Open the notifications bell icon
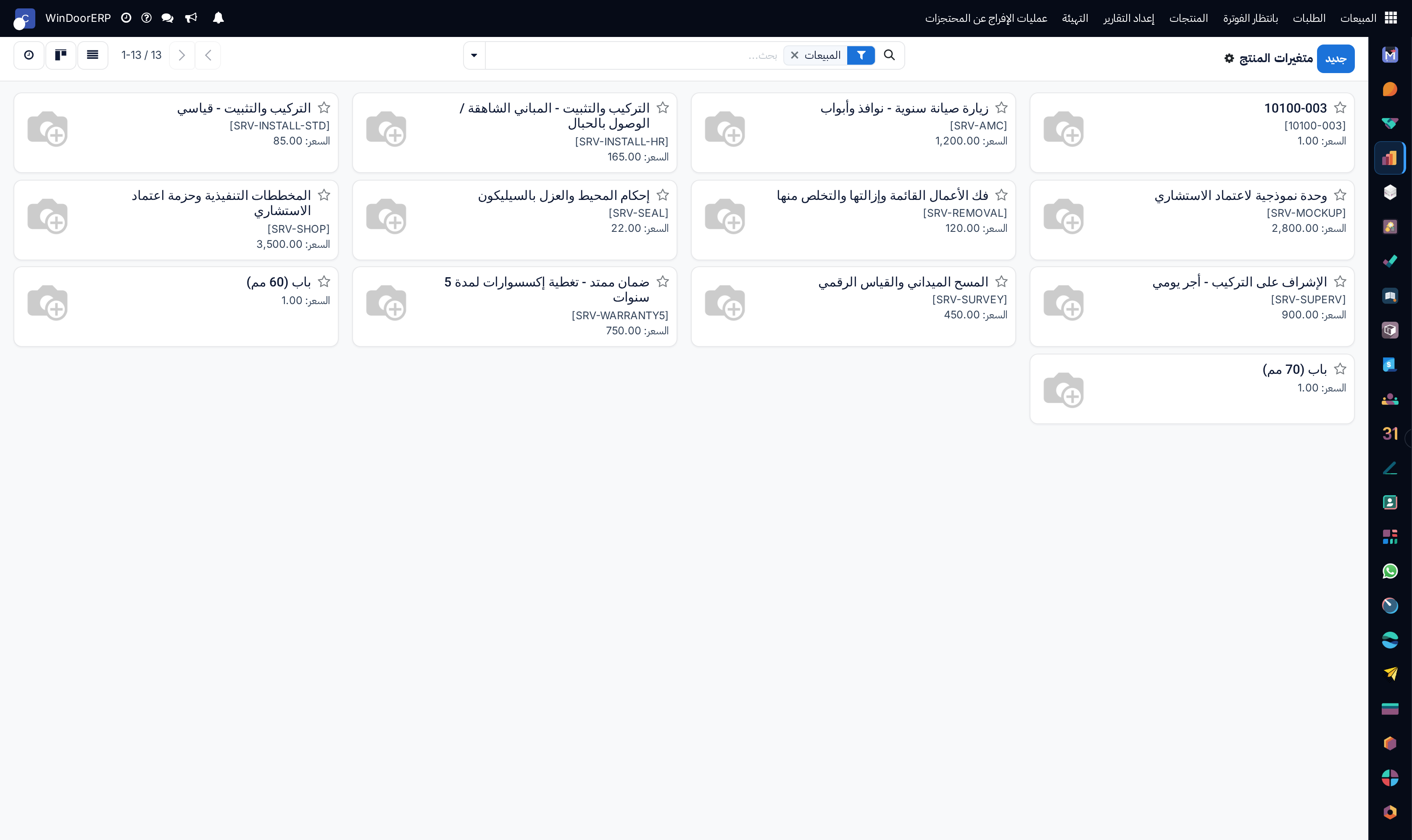The height and width of the screenshot is (840, 1412). [218, 18]
